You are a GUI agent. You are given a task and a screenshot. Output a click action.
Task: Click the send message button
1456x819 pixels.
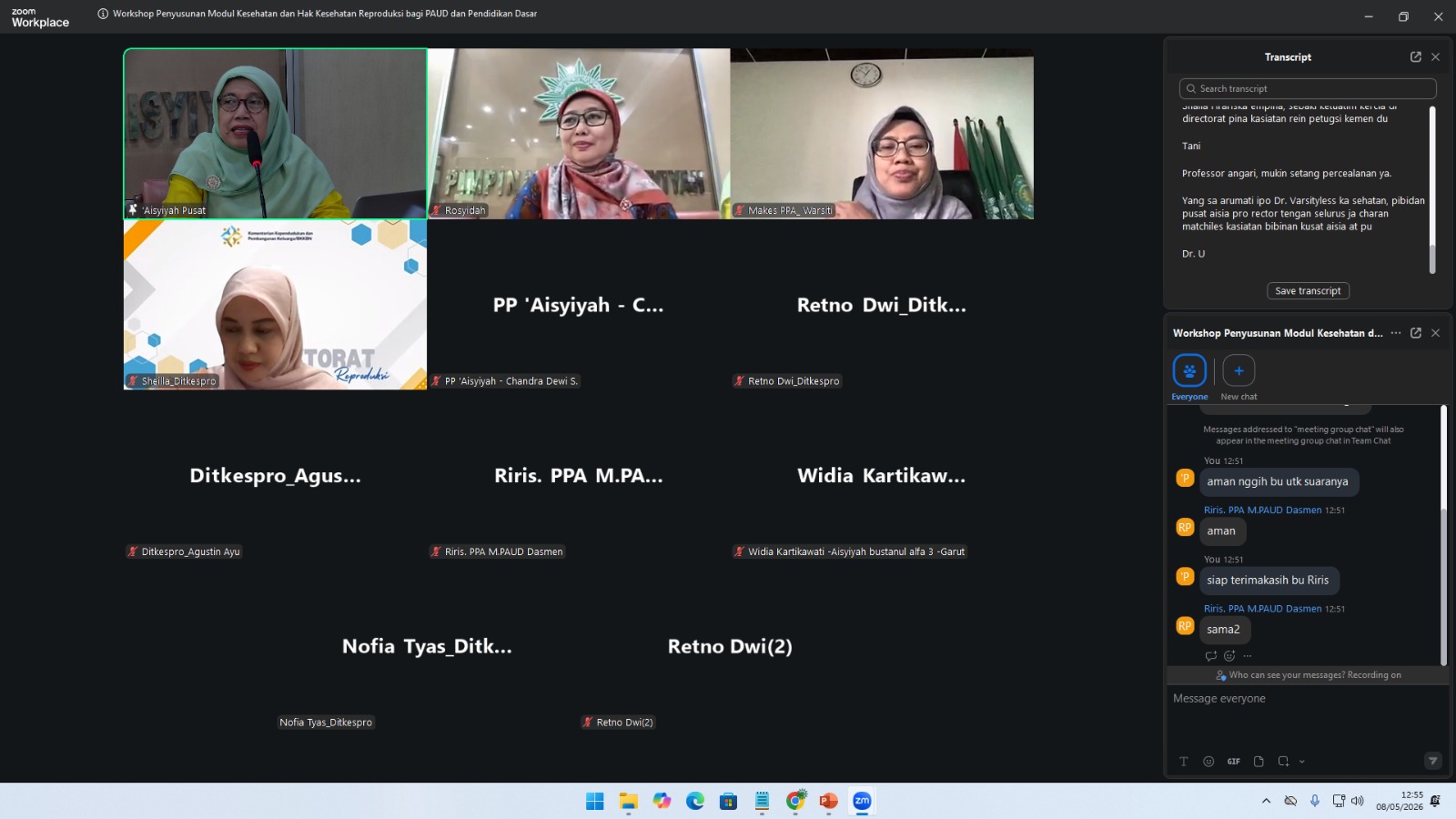(x=1433, y=761)
